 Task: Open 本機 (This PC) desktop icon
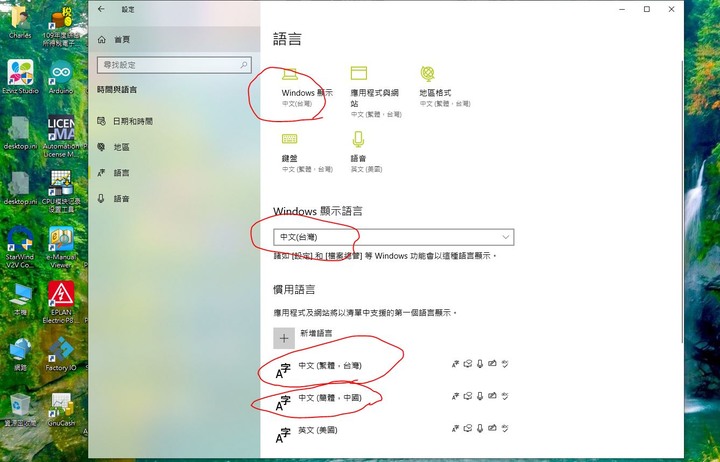pos(20,299)
